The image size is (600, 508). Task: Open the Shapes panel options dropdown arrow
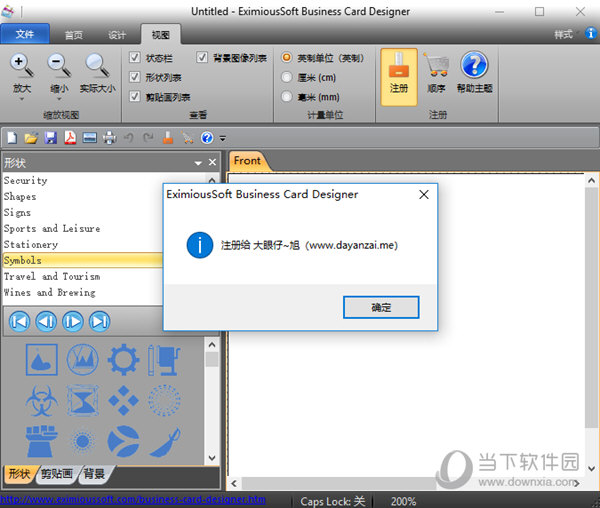(198, 163)
